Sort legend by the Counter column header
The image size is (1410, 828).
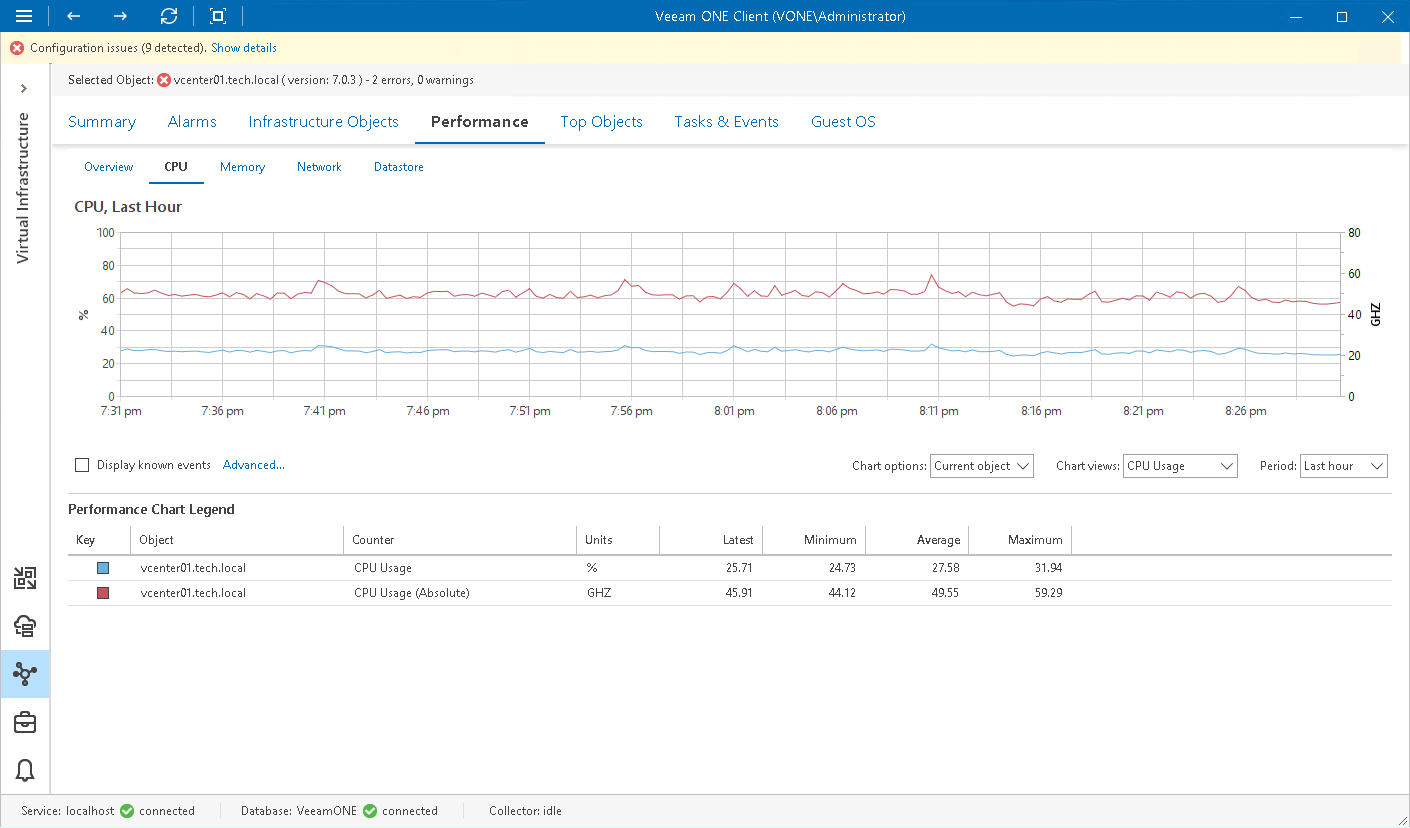tap(460, 540)
